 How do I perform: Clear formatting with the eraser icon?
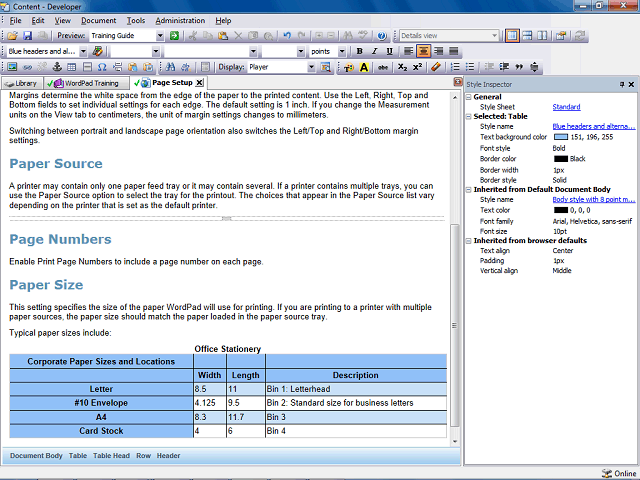click(436, 67)
